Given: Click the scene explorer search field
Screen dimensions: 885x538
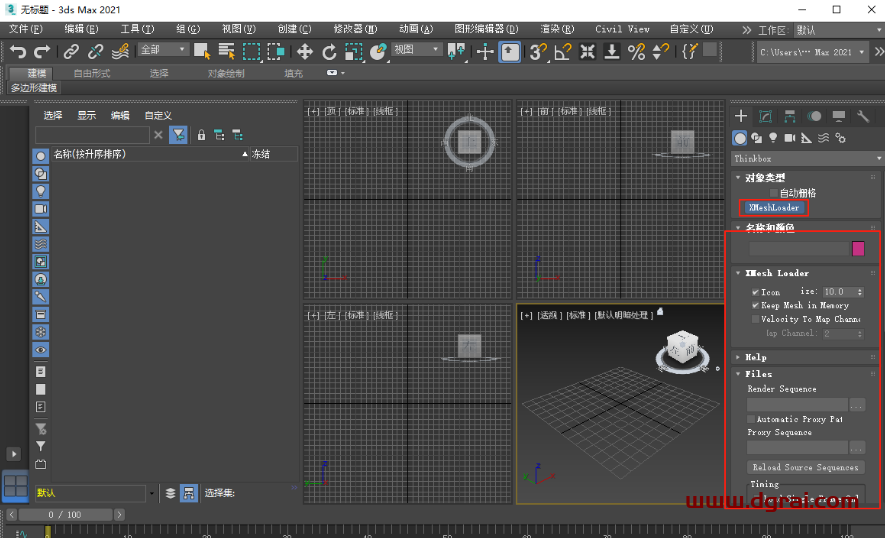Looking at the screenshot, I should (92, 135).
